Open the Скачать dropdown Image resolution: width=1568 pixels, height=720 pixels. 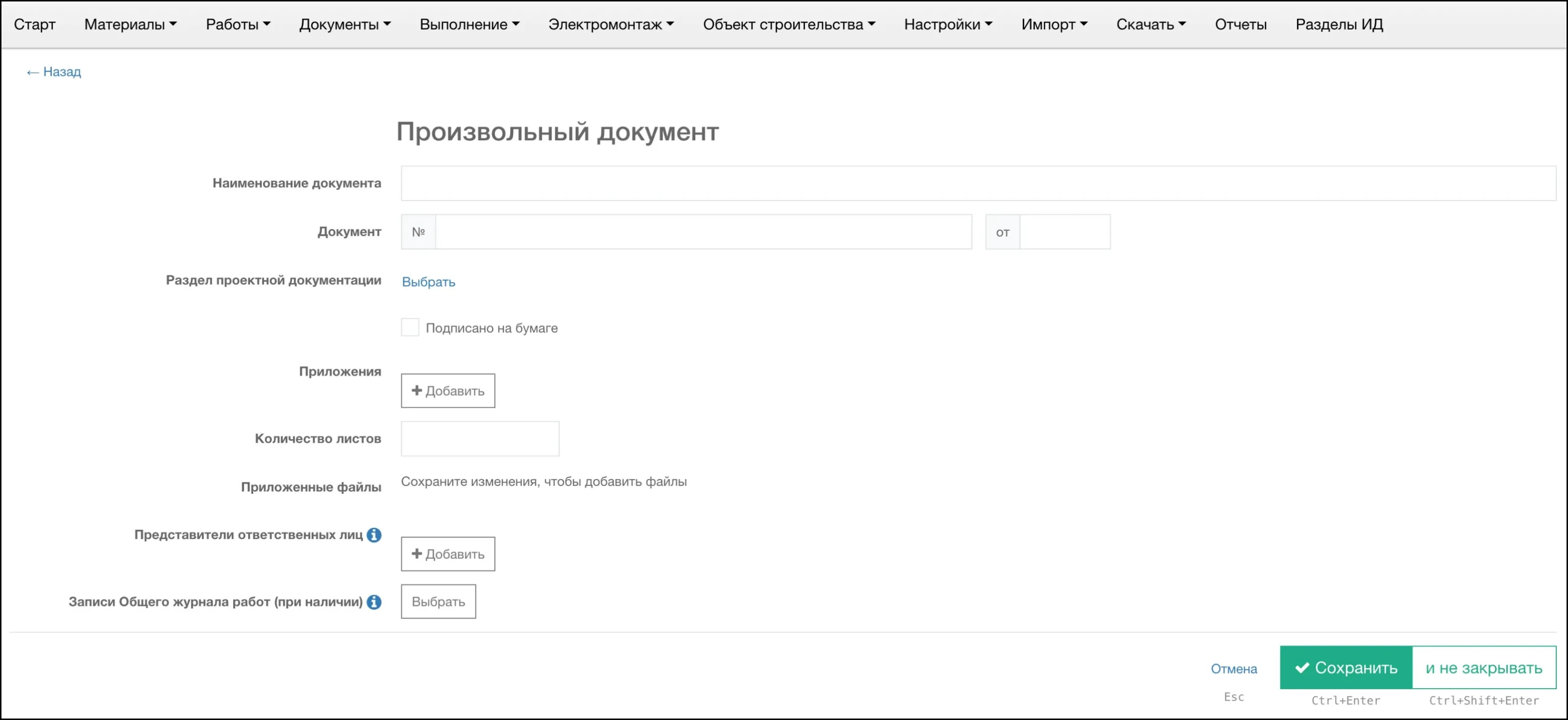pyautogui.click(x=1150, y=25)
